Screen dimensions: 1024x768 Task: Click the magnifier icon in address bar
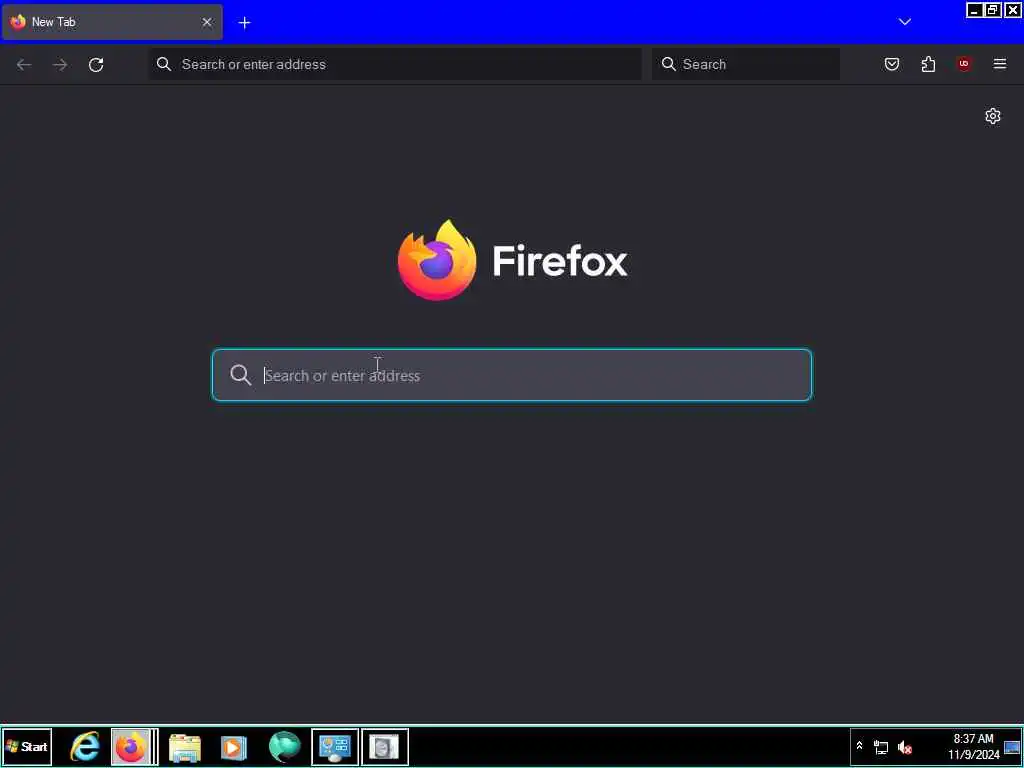164,64
